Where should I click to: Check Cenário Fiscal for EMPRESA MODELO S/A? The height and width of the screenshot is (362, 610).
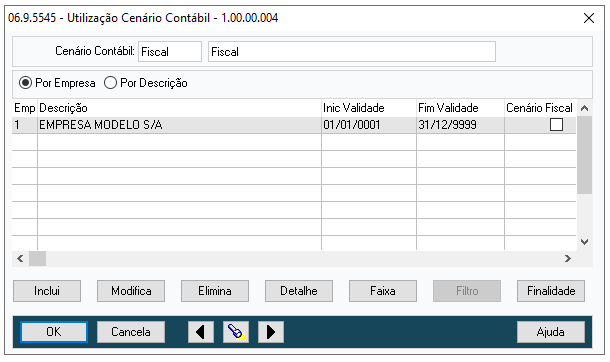tap(556, 125)
